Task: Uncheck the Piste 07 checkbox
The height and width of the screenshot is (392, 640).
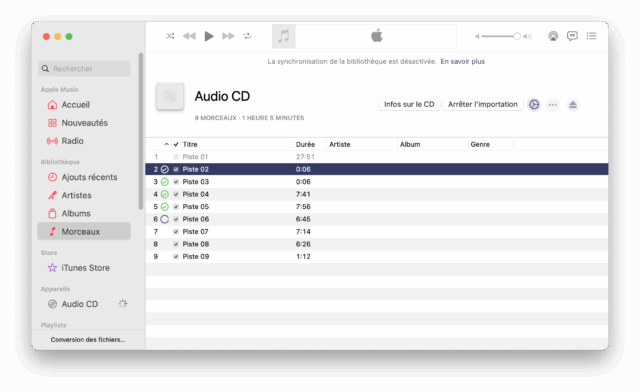Action: (x=176, y=232)
